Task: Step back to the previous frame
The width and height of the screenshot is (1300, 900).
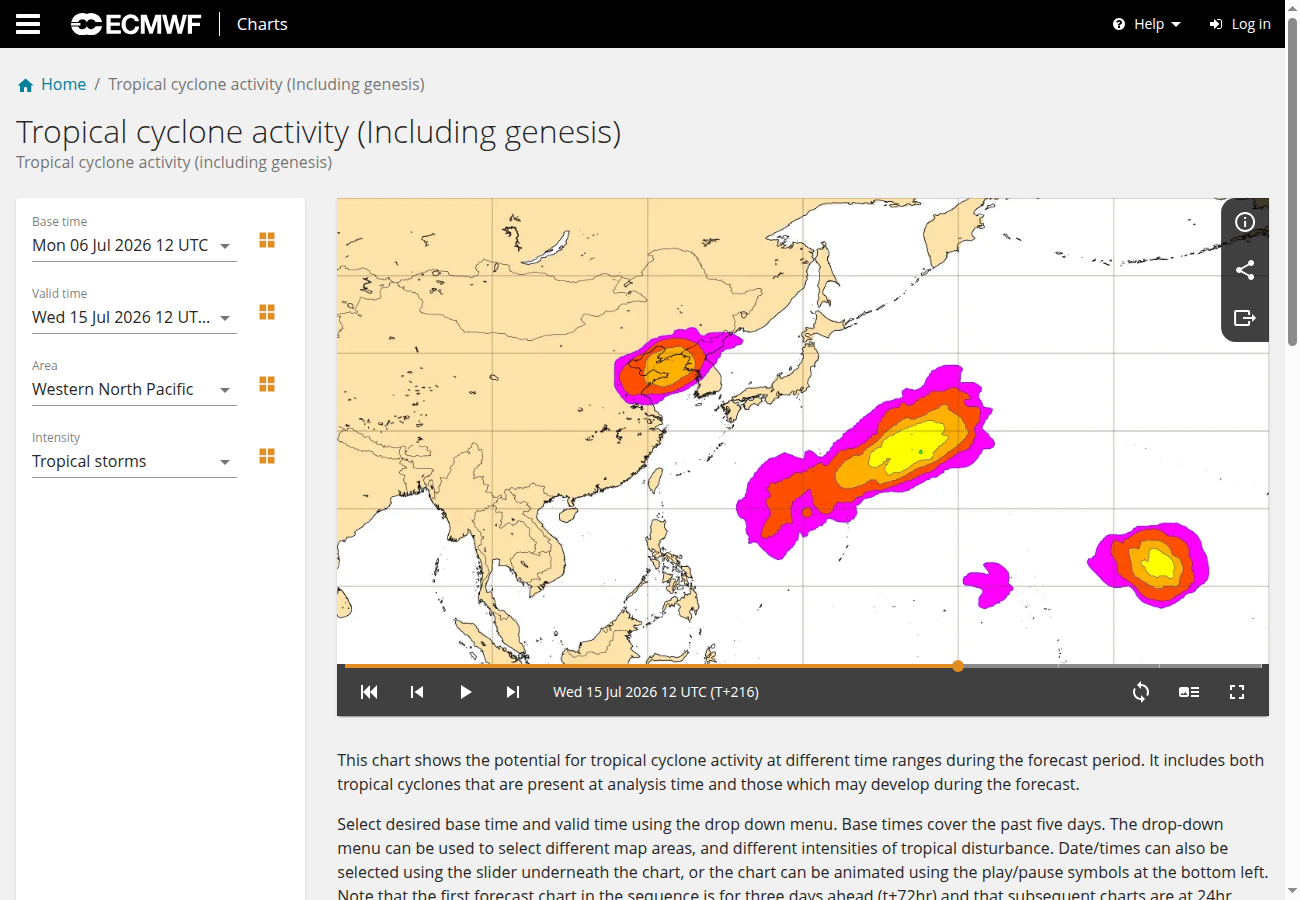Action: pos(417,692)
